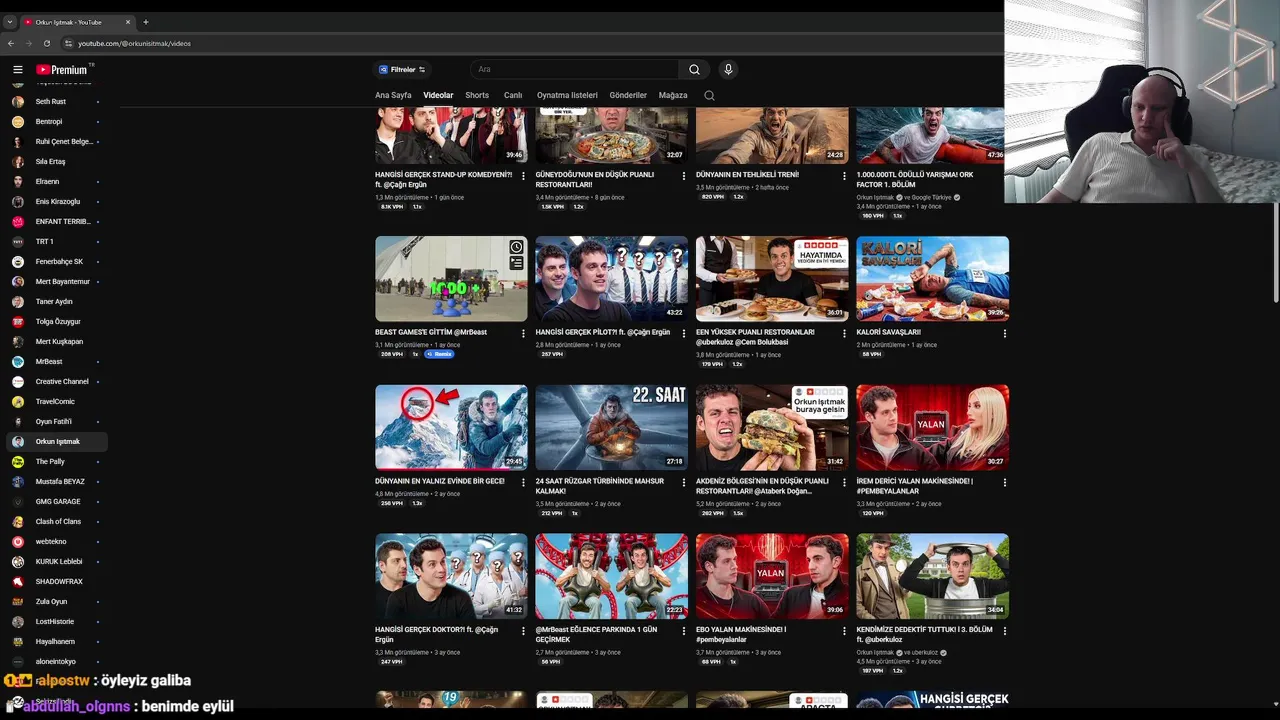Play the KALORİ SAVAŞLARI thumbnail
The width and height of the screenshot is (1280, 720).
932,279
